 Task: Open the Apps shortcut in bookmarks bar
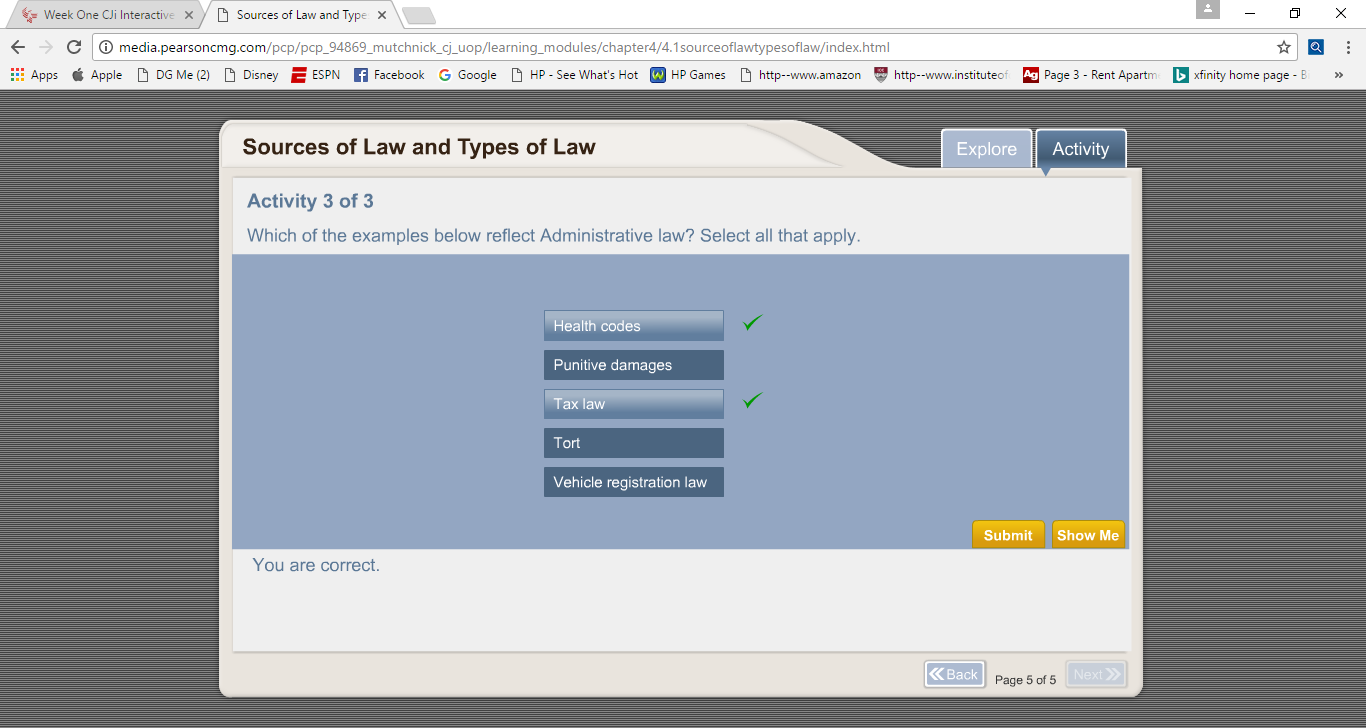35,75
